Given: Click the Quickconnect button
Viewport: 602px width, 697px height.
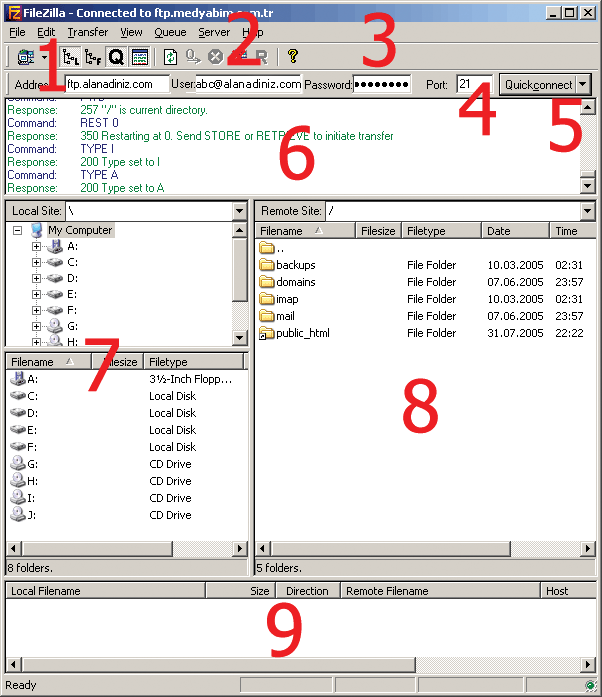Looking at the screenshot, I should [537, 85].
